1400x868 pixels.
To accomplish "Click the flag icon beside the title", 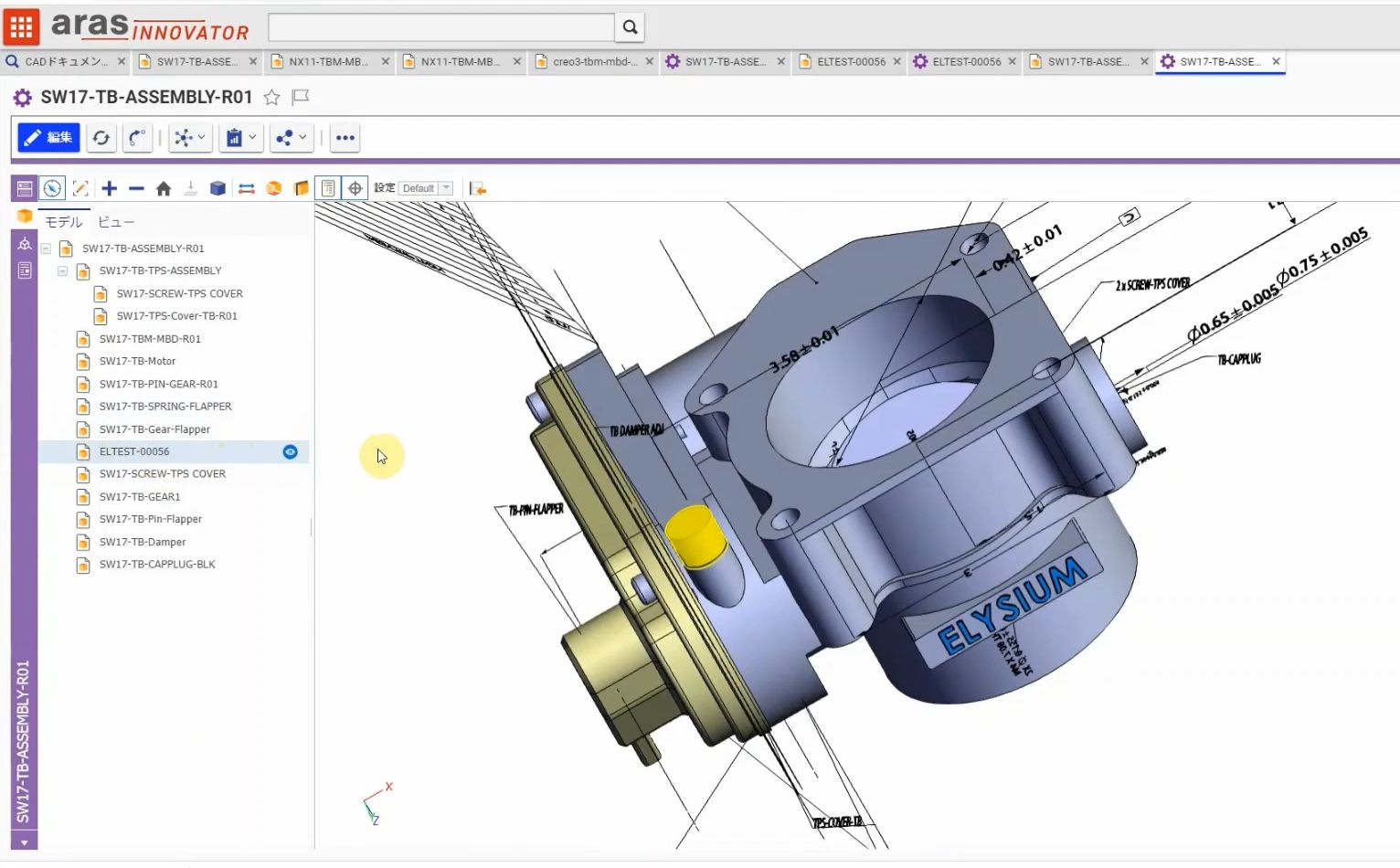I will click(301, 97).
